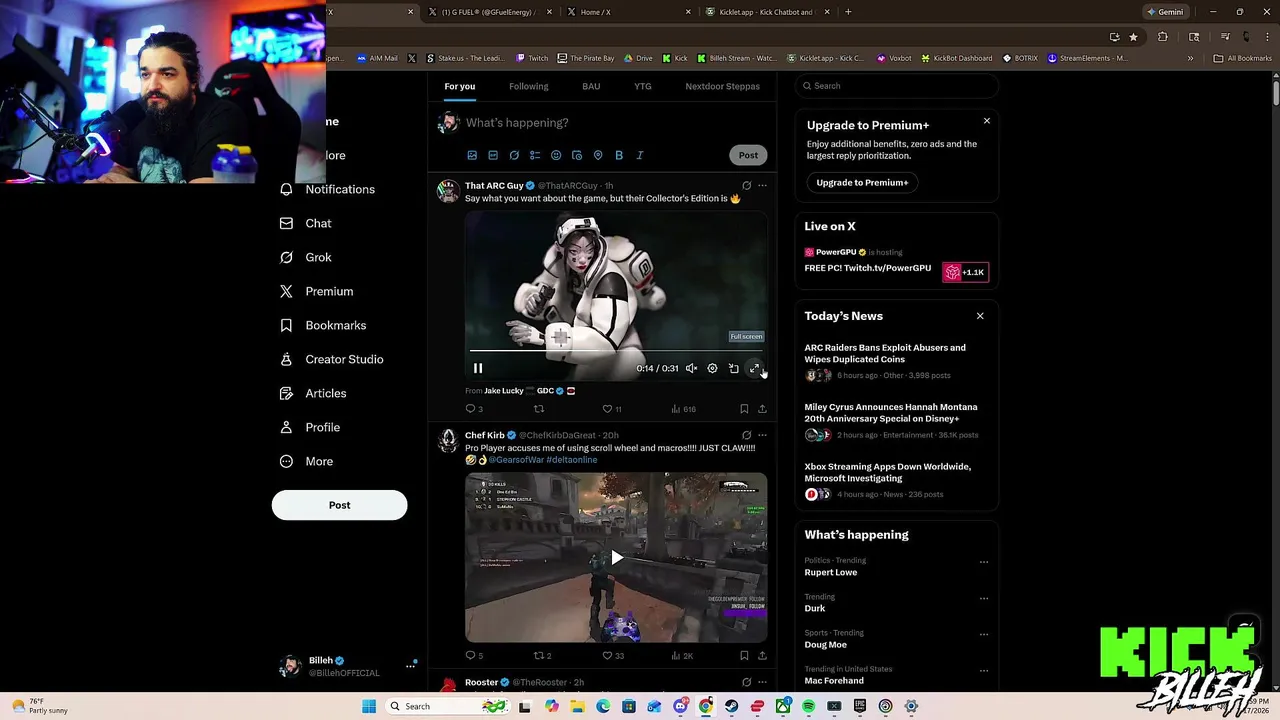Open Grok explain on Chef Kirb's post

pyautogui.click(x=746, y=435)
